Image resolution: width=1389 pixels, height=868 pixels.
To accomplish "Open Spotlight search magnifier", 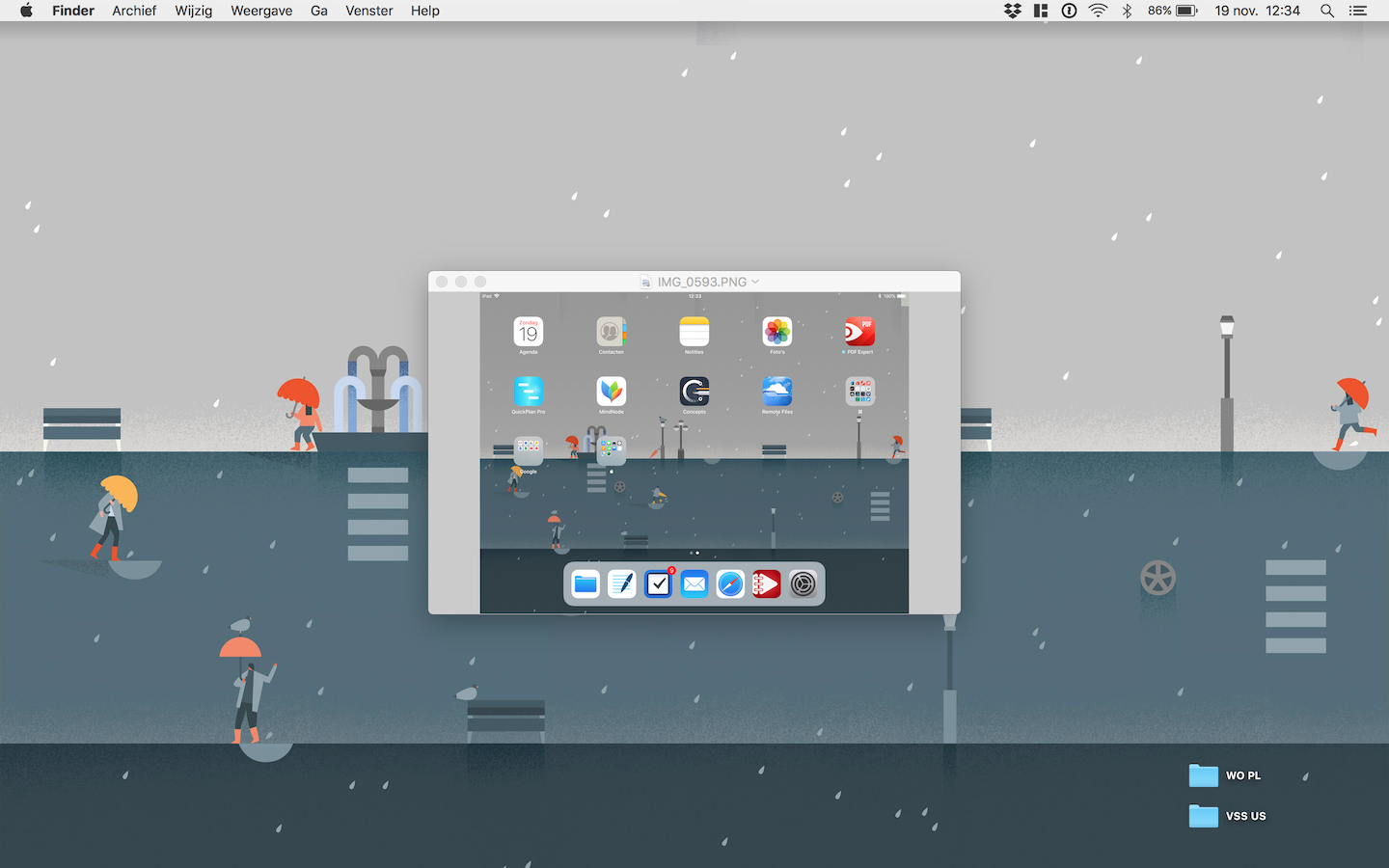I will [1327, 11].
